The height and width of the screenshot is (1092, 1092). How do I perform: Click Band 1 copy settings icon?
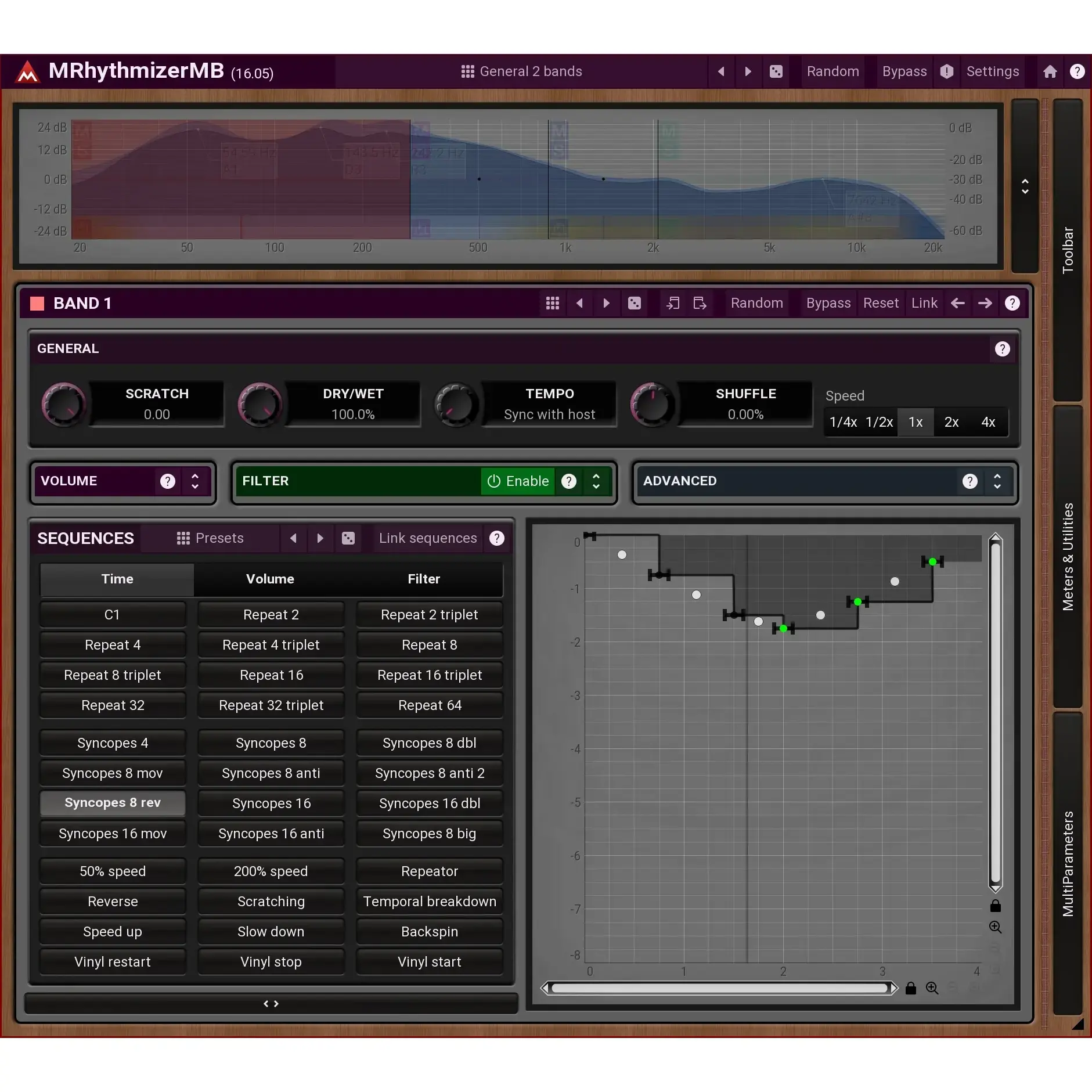click(x=673, y=303)
